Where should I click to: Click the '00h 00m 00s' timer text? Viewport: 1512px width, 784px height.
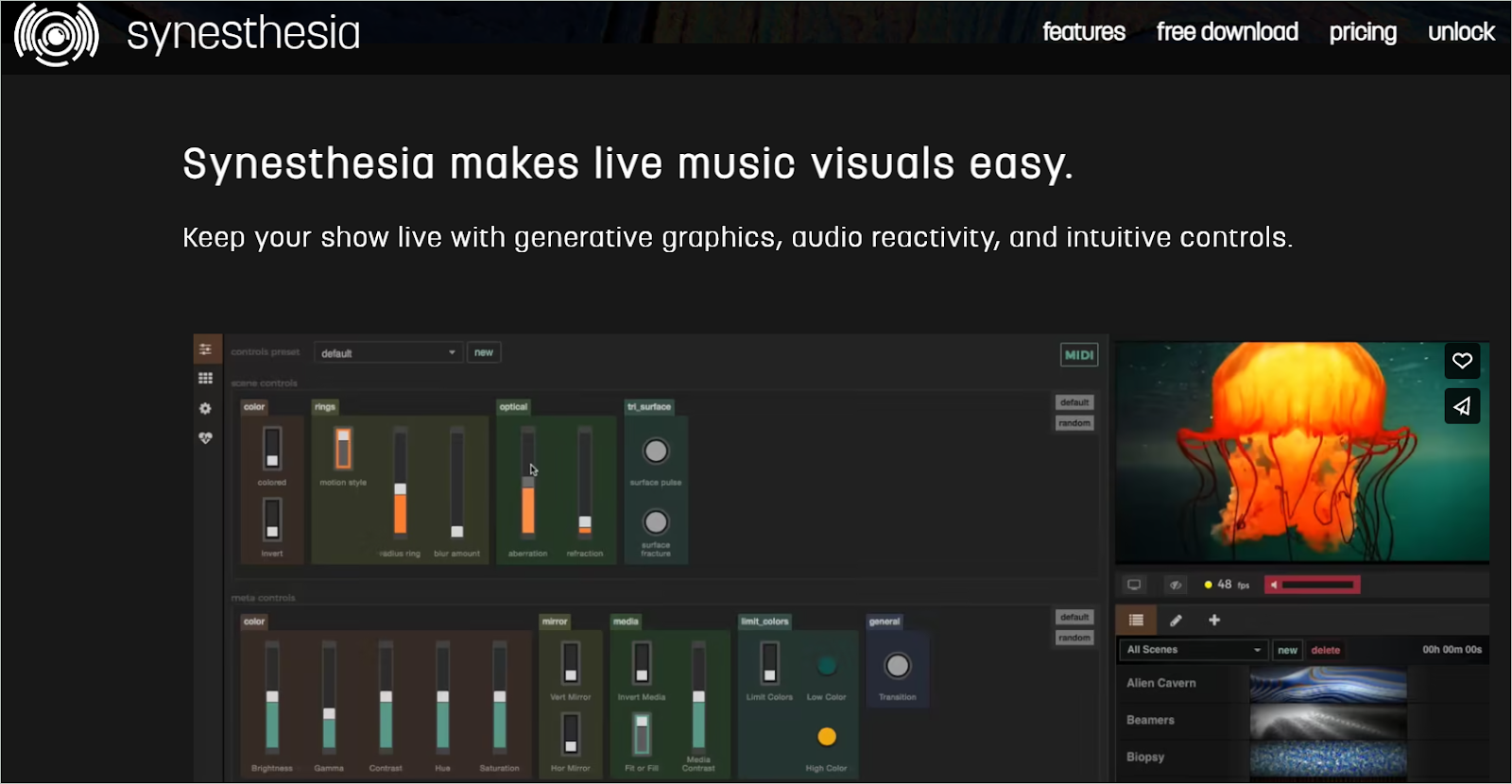coord(1452,650)
